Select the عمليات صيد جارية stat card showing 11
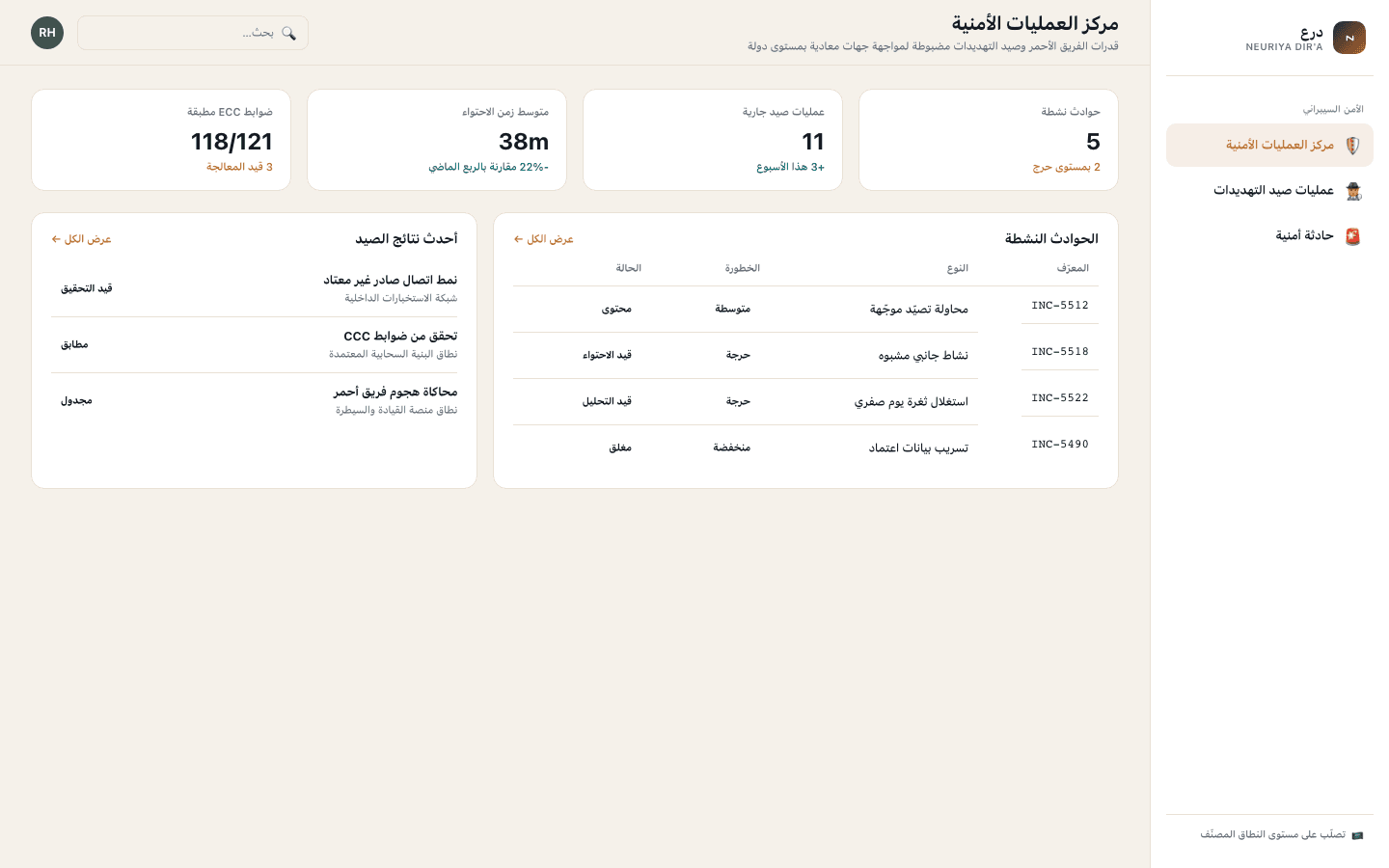1389x868 pixels. (713, 140)
